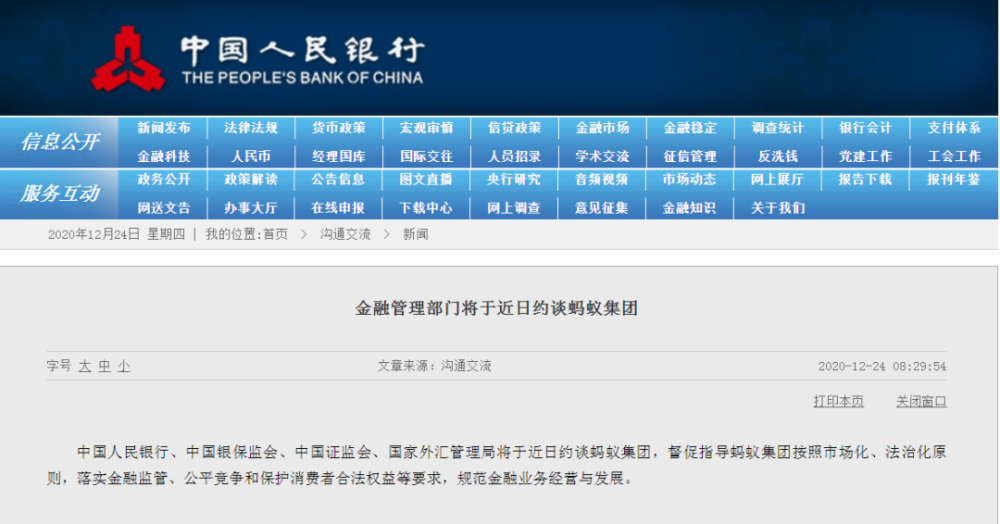Click timestamp 2020-12-24 08:29:54
Viewport: 1000px width, 524px height.
pyautogui.click(x=882, y=367)
